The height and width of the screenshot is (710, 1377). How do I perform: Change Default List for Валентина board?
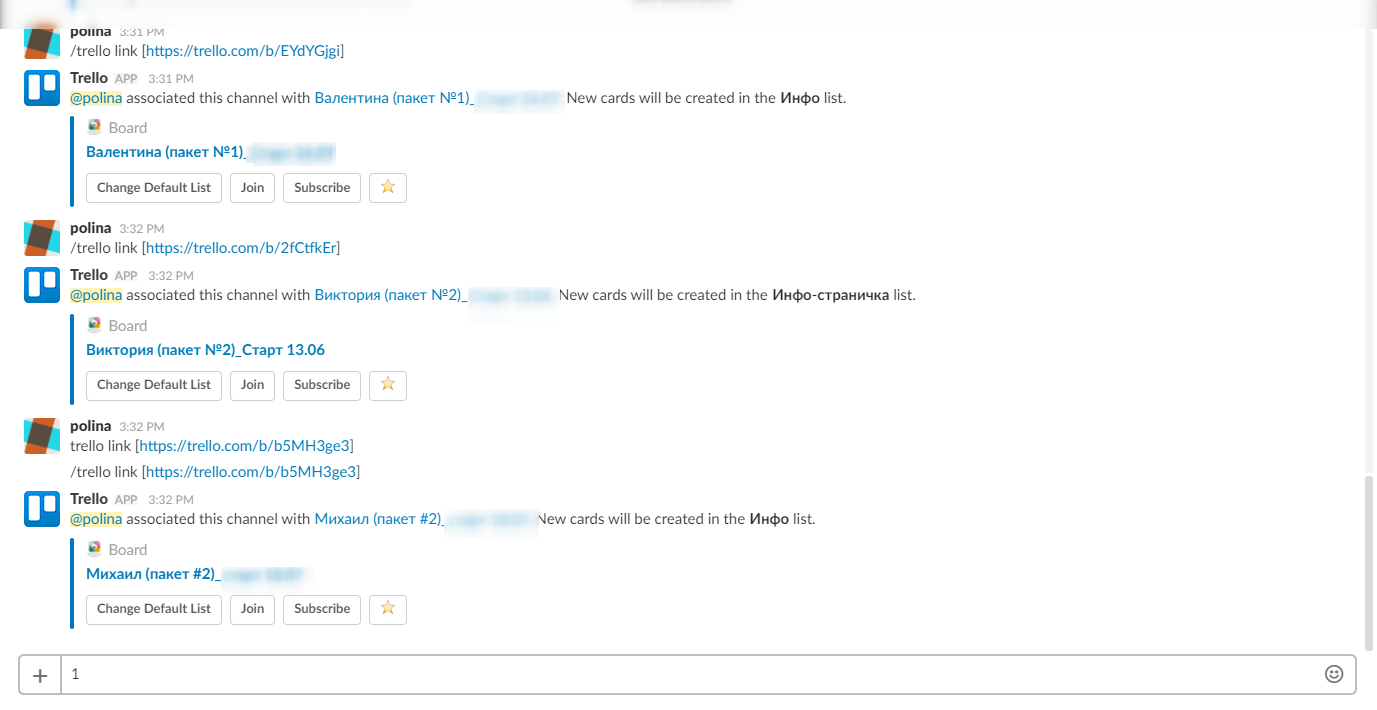coord(154,187)
